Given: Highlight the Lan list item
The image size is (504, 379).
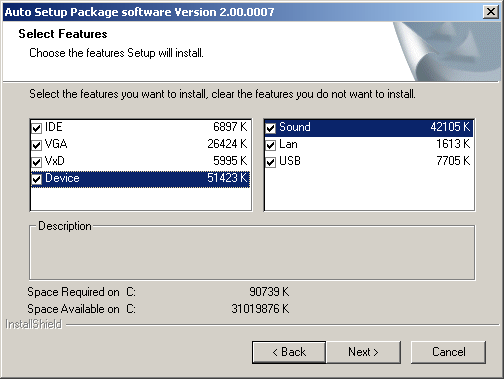Looking at the screenshot, I should click(x=369, y=144).
